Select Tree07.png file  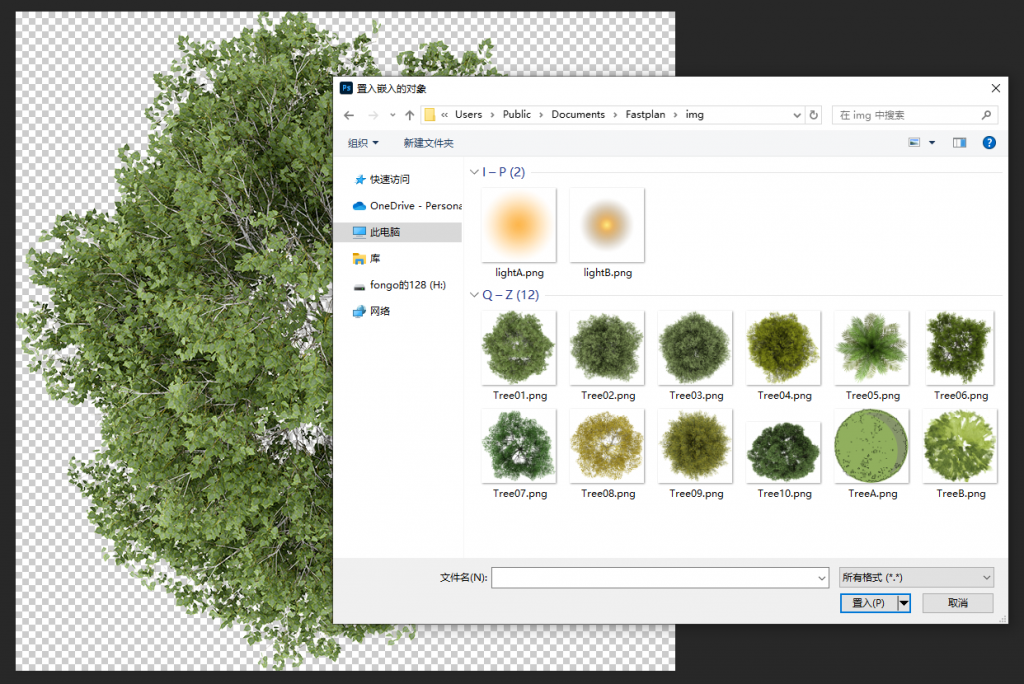pyautogui.click(x=519, y=454)
